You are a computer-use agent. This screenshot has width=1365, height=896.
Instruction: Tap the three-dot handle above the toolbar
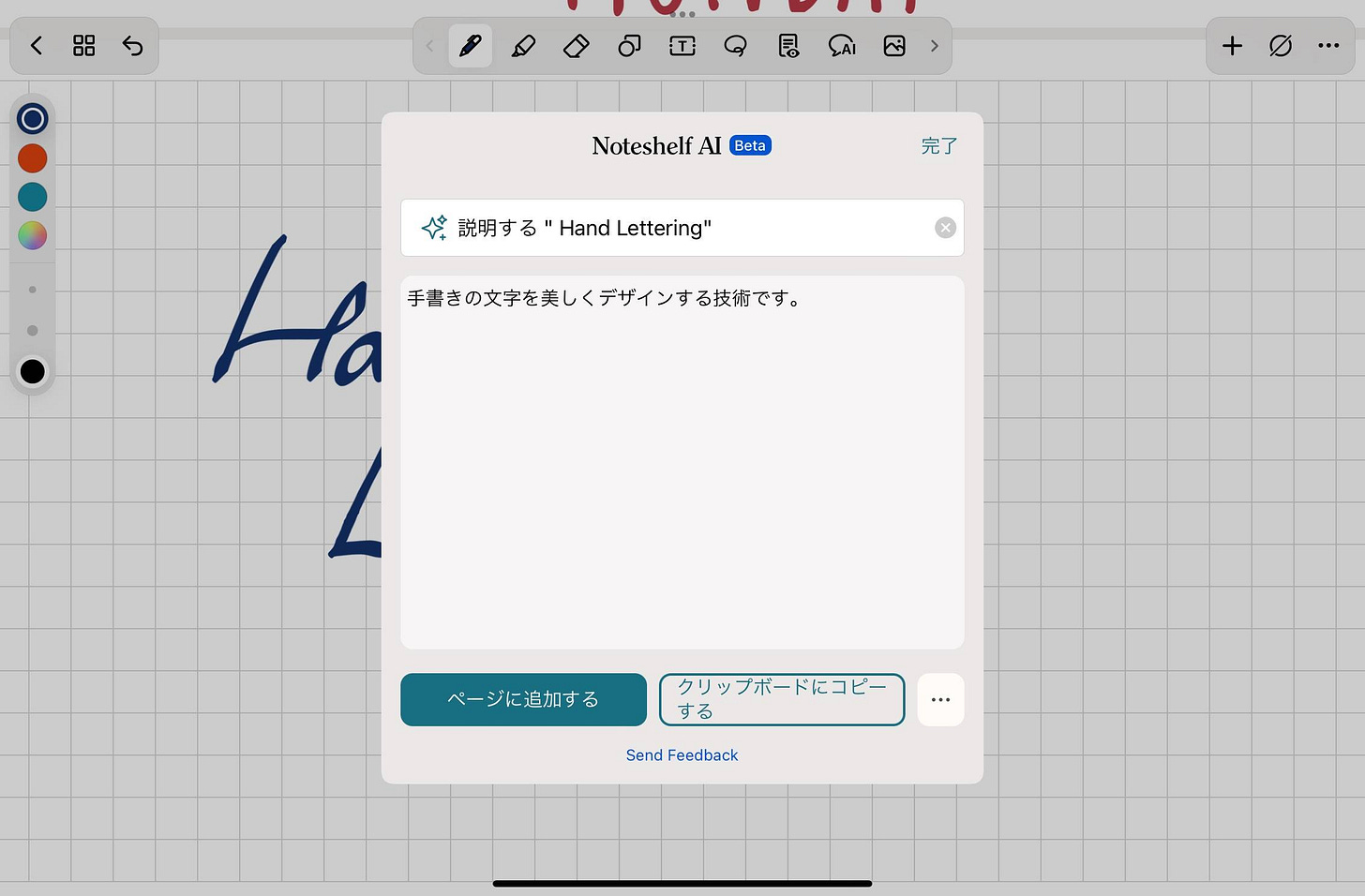pyautogui.click(x=682, y=14)
